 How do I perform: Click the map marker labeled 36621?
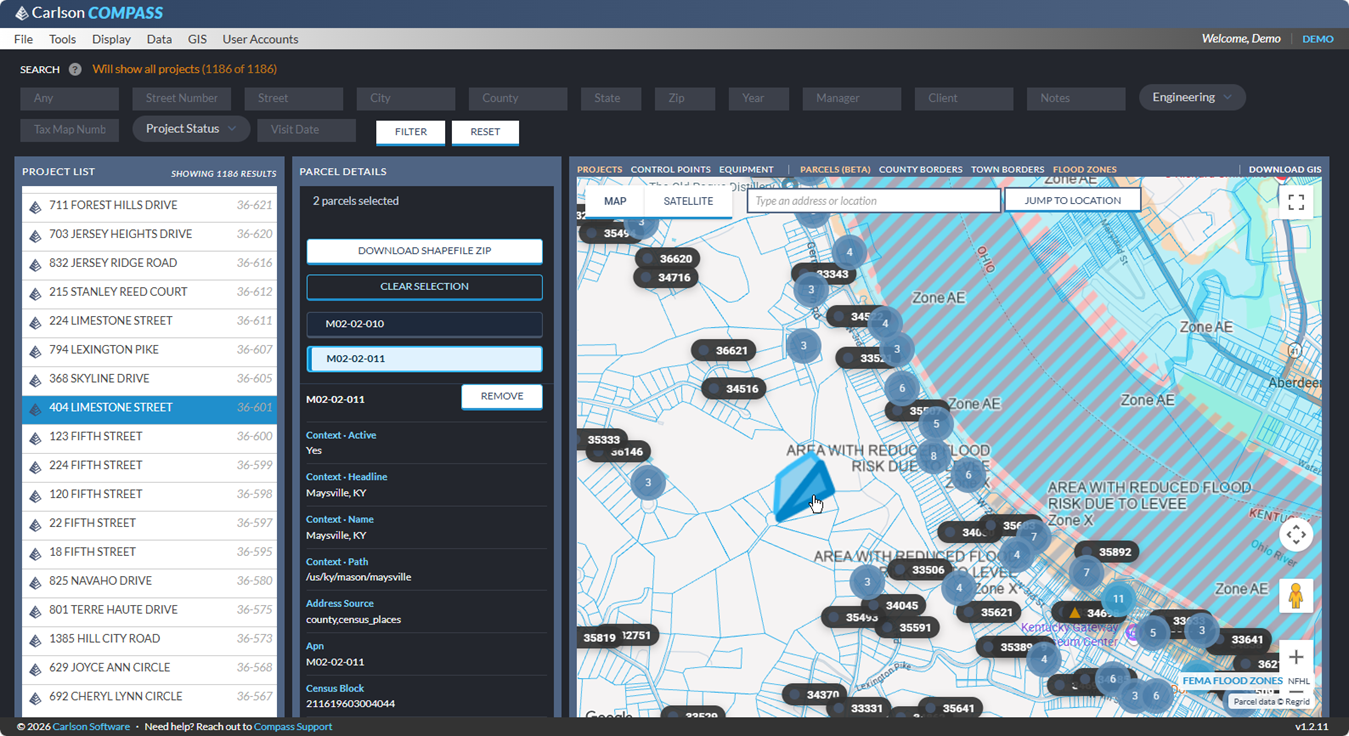[x=723, y=351]
